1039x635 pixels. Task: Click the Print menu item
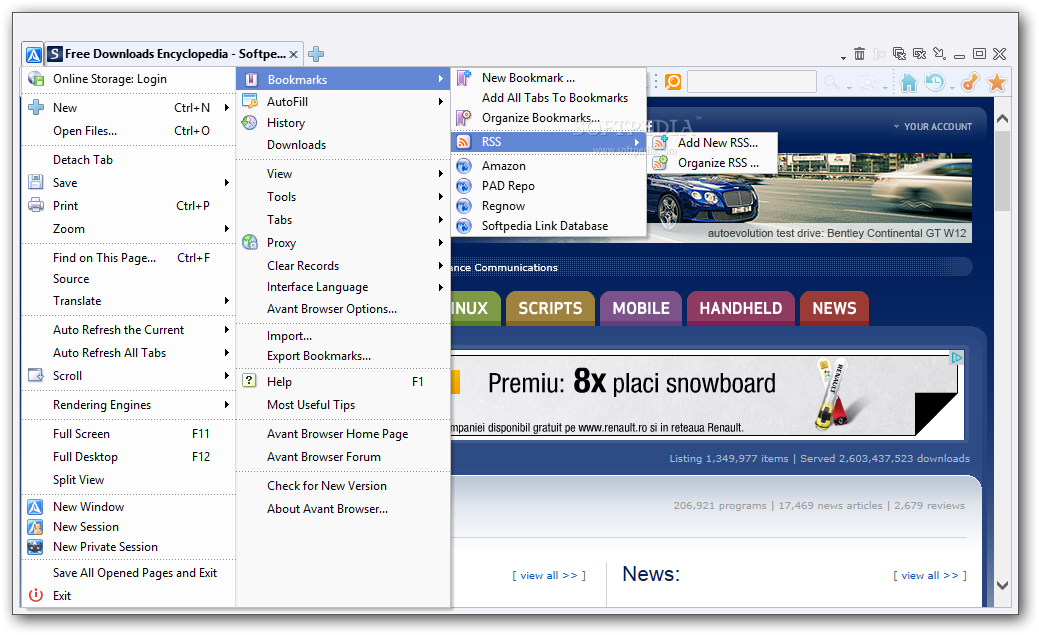click(129, 205)
